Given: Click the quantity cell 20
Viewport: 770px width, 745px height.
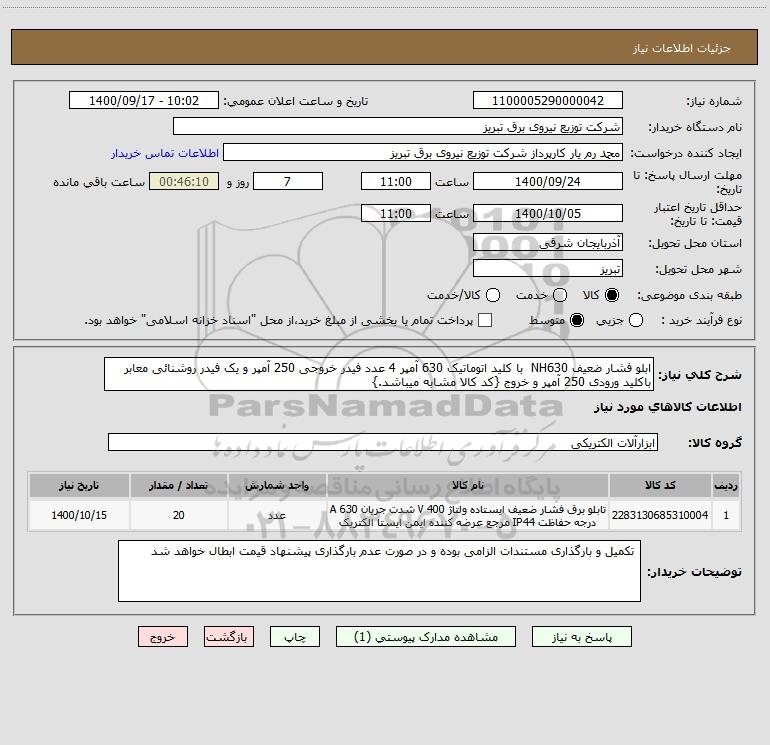Looking at the screenshot, I should pyautogui.click(x=179, y=515).
